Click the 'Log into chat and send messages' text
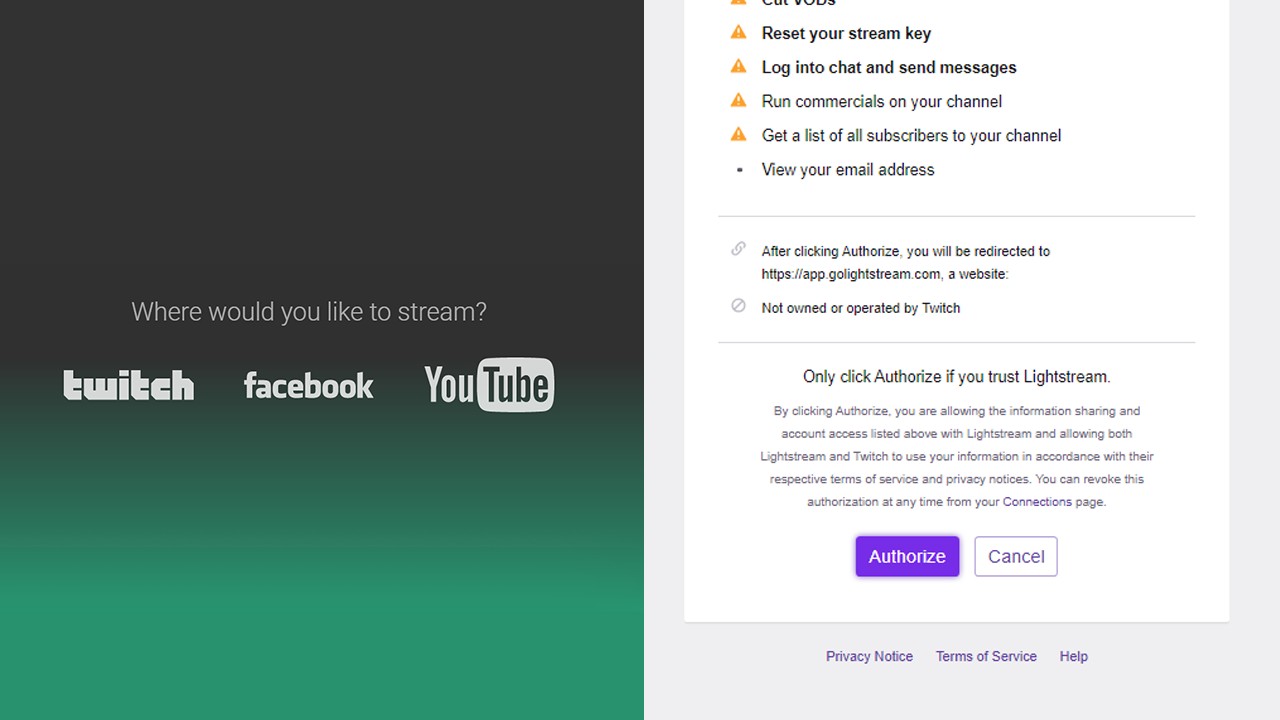The image size is (1280, 720). coord(889,67)
